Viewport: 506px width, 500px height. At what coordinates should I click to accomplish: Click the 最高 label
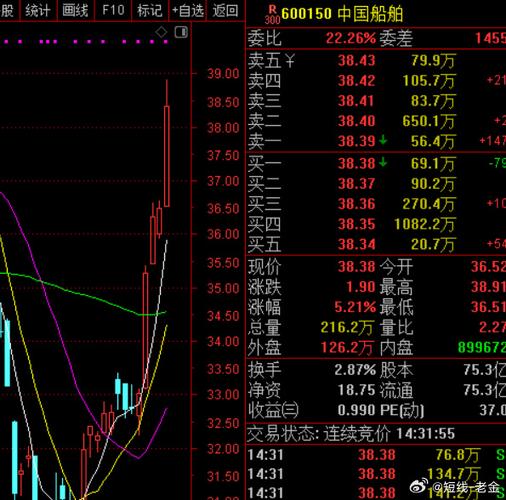point(396,287)
